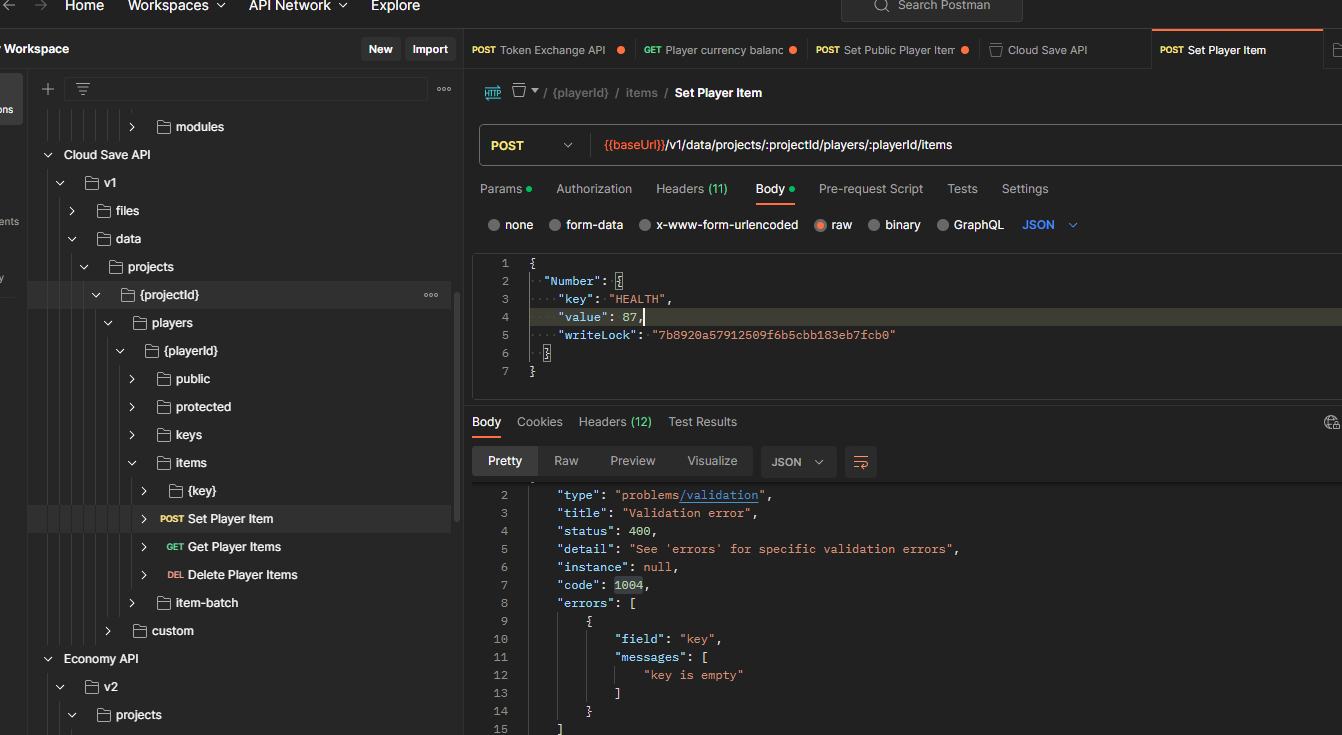Click the network globe icon in response bar
Screen dimensions: 1342x735
coord(1331,422)
